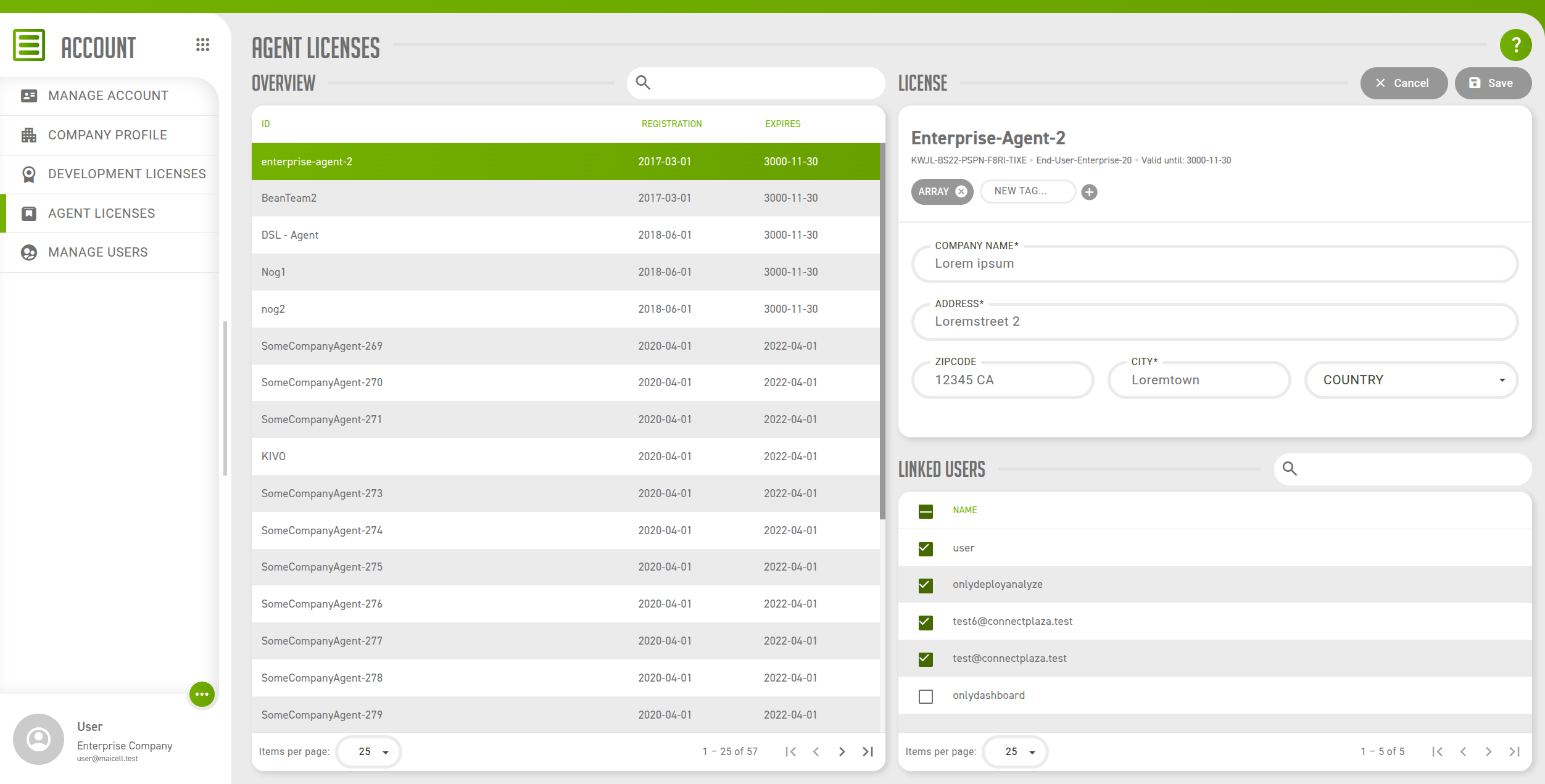Viewport: 1545px width, 784px height.
Task: Open Manage Users menu item
Action: [109, 252]
